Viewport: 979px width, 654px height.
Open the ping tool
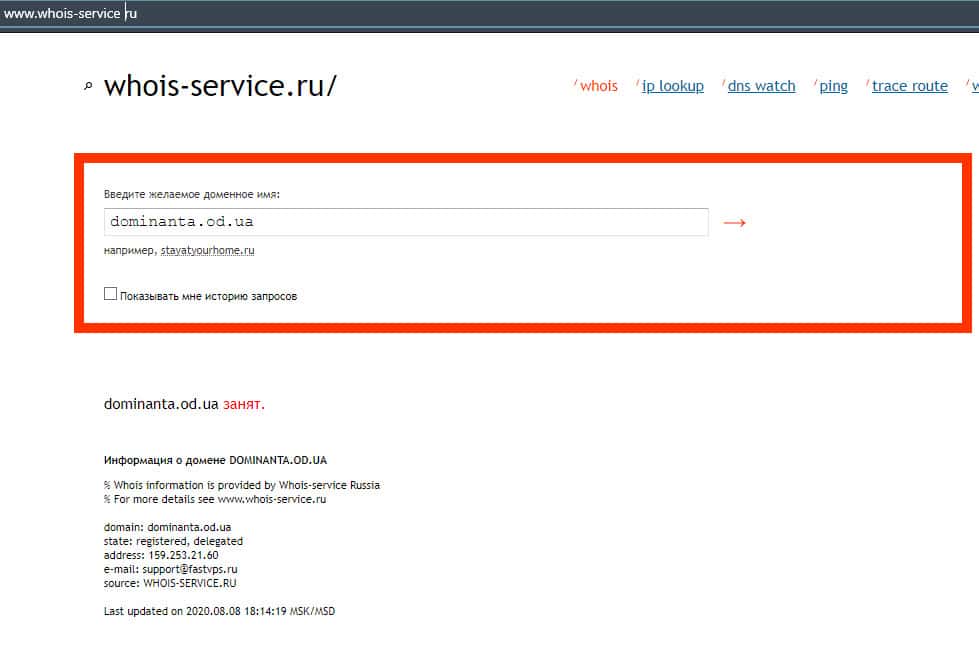click(834, 86)
